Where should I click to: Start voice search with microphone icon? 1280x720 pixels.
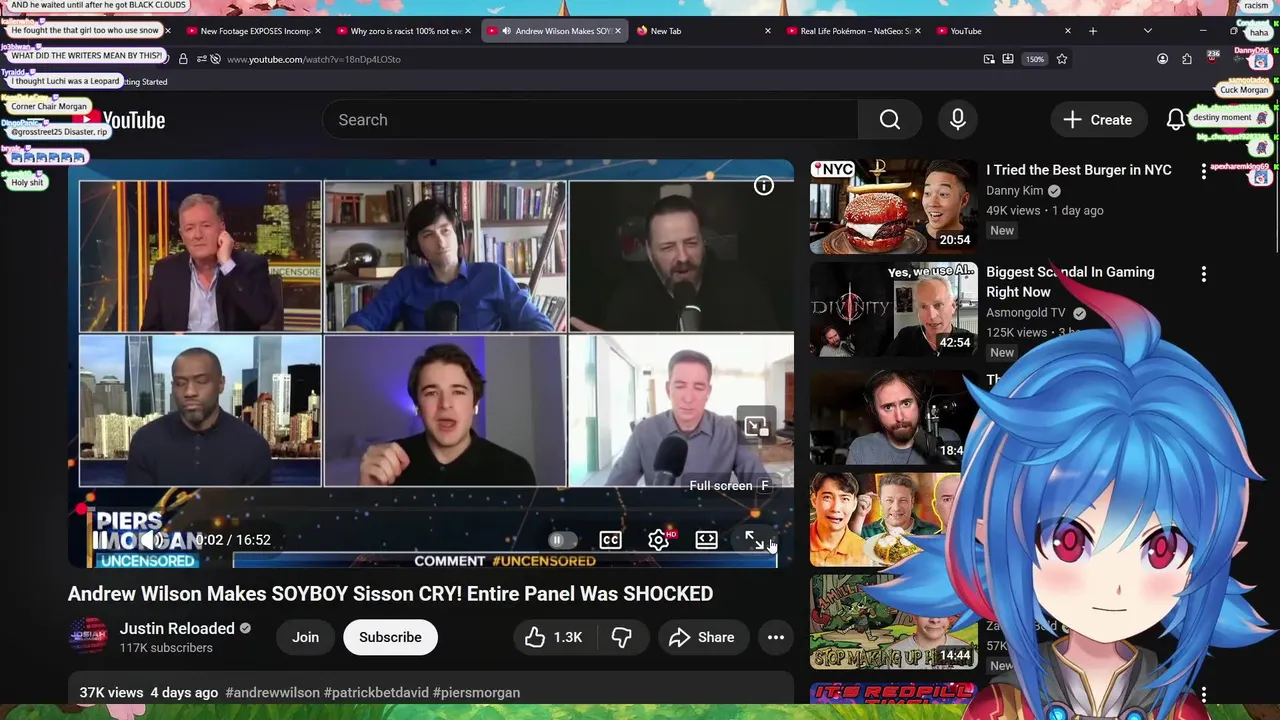[958, 120]
